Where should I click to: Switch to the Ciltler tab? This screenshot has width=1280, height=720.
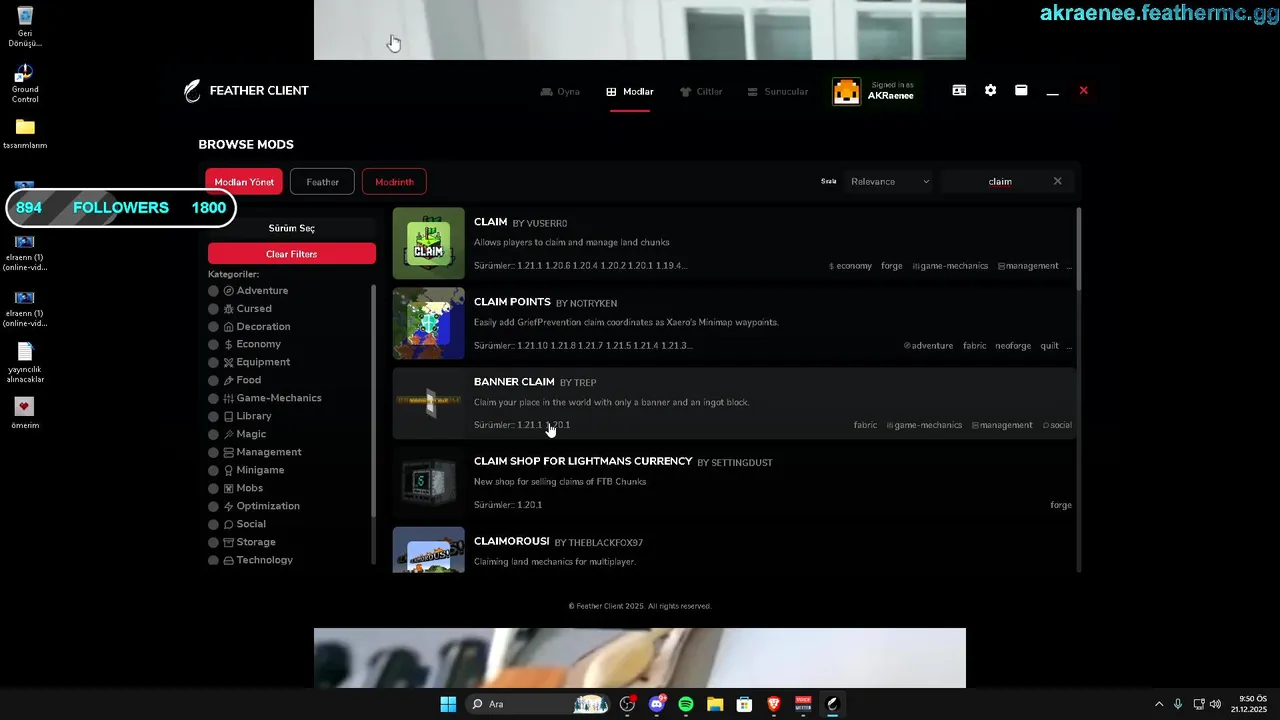(x=701, y=92)
